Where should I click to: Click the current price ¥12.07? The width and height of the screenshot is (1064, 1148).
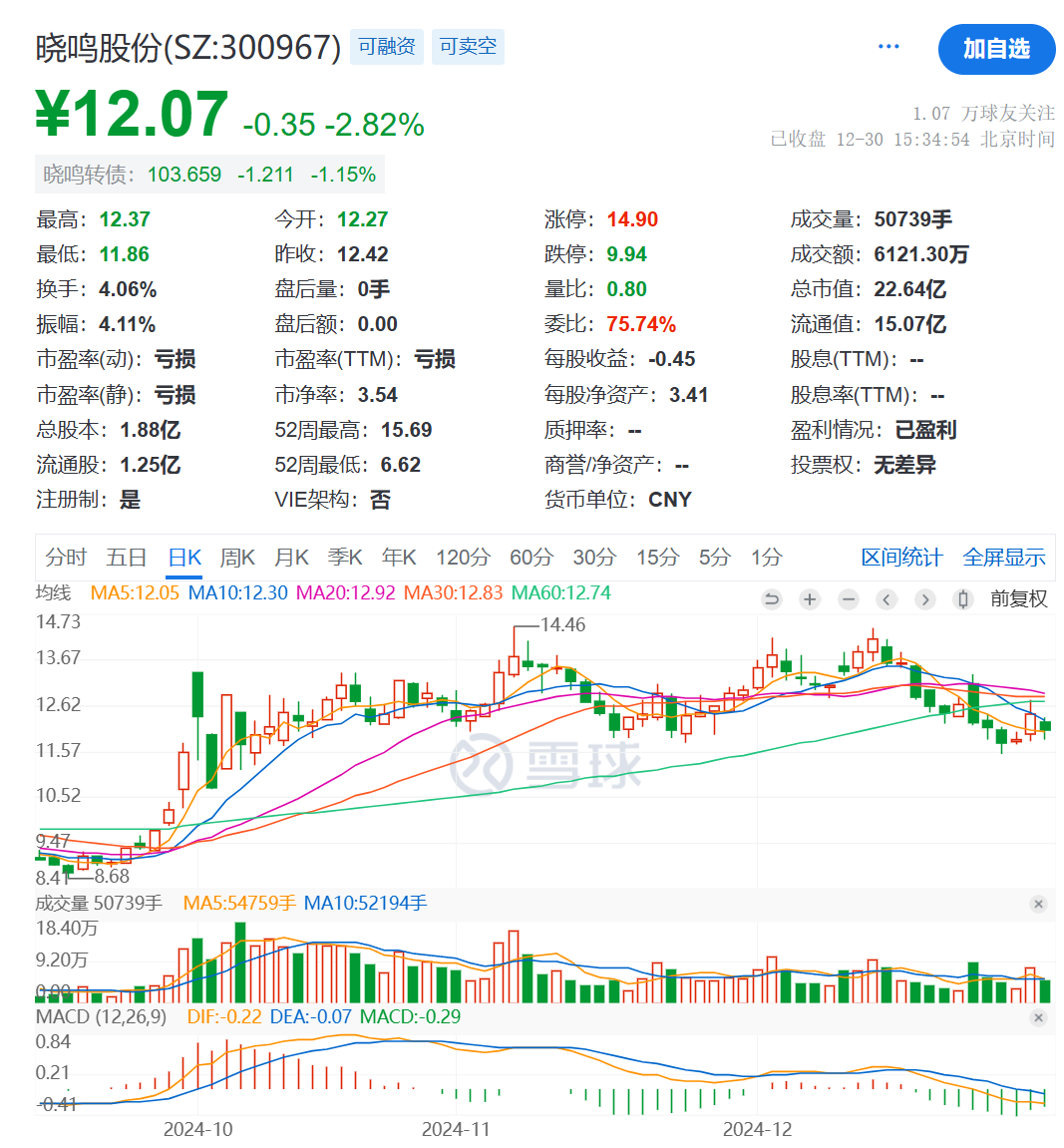pyautogui.click(x=132, y=115)
